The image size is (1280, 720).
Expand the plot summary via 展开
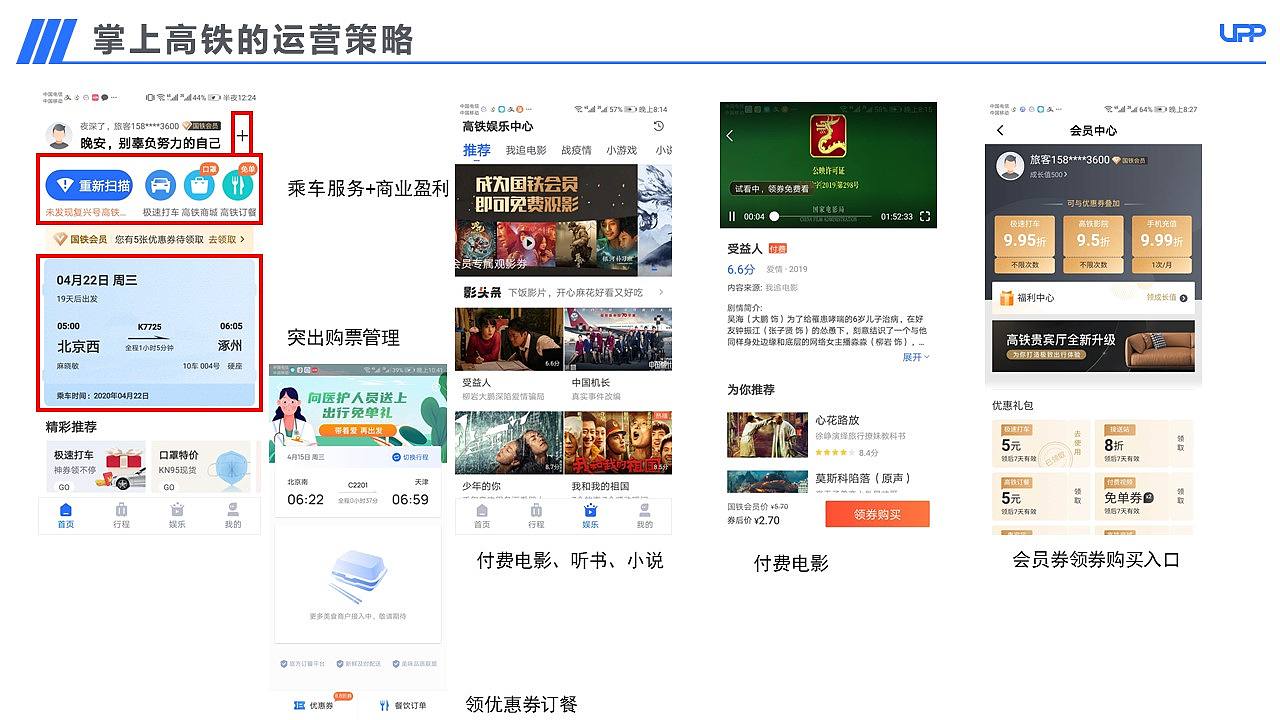click(x=916, y=357)
